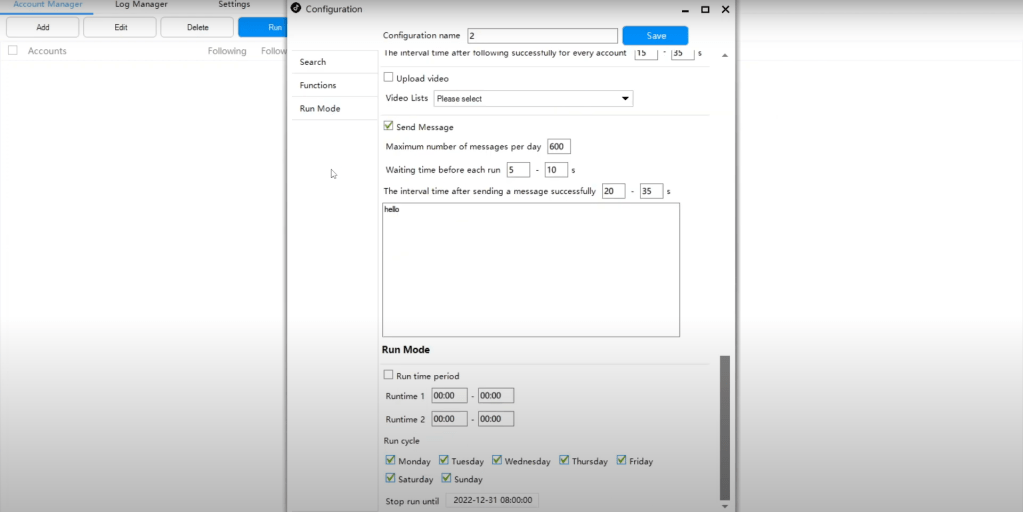Open the Video Lists dropdown

coord(533,99)
